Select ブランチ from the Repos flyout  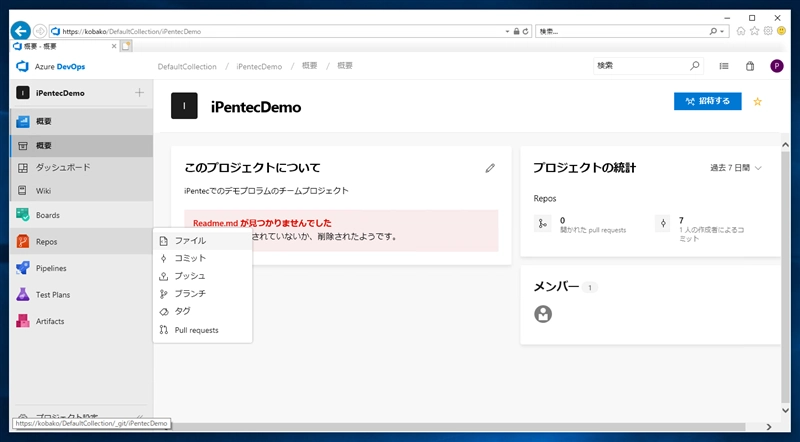203,293
